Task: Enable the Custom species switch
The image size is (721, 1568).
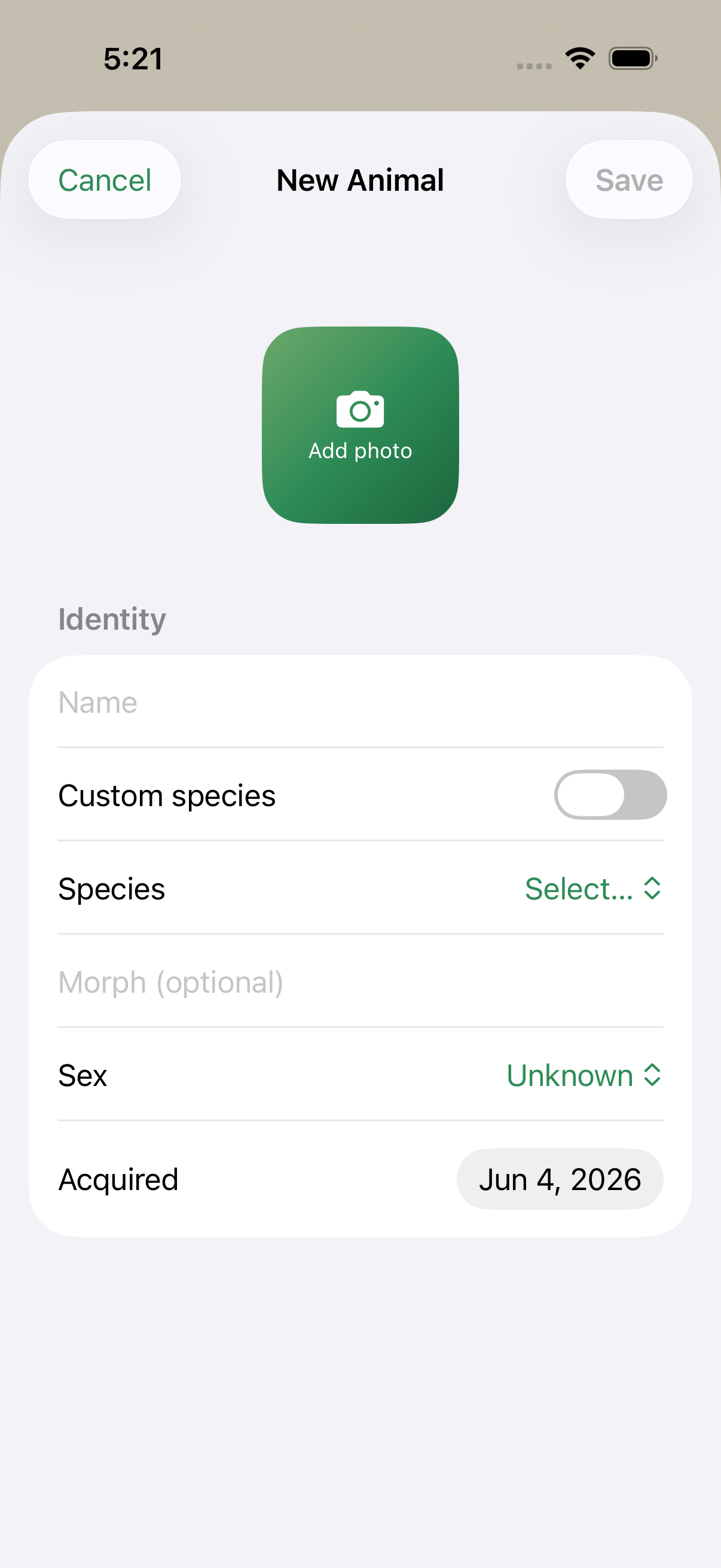Action: [610, 794]
